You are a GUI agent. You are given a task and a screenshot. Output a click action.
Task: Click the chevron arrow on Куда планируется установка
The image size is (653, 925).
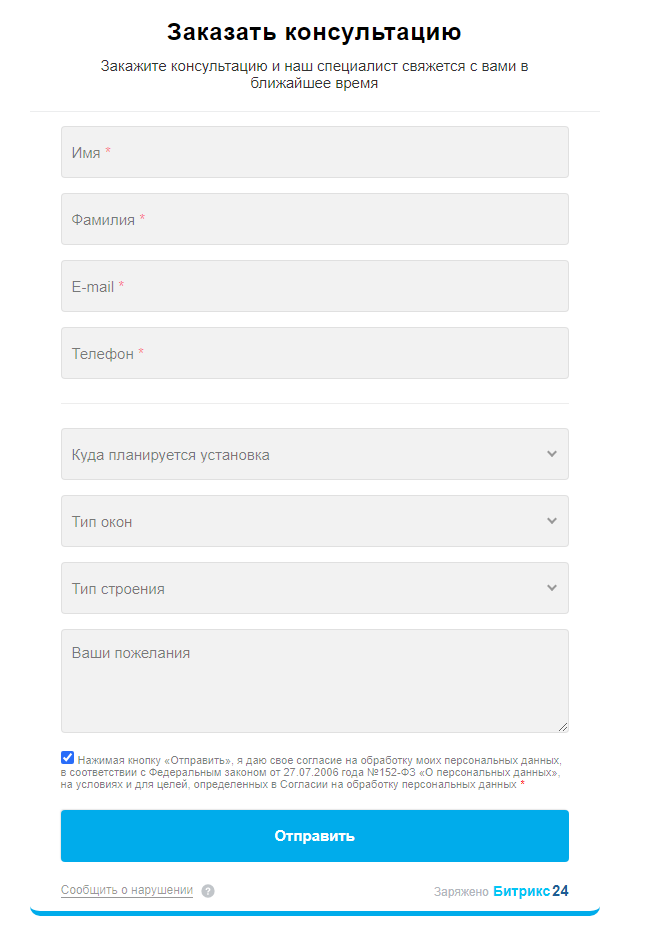pyautogui.click(x=551, y=454)
